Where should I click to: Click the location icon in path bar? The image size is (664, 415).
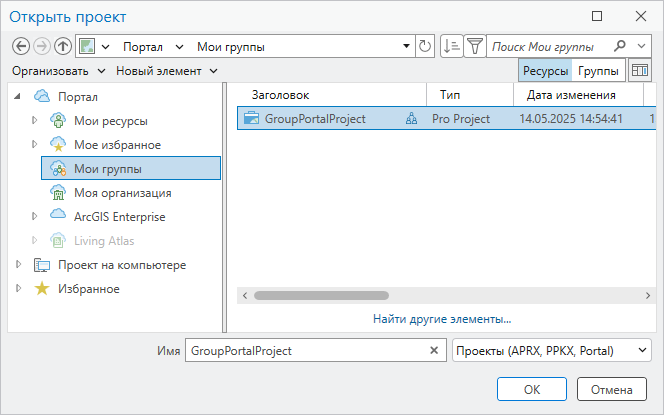point(87,46)
